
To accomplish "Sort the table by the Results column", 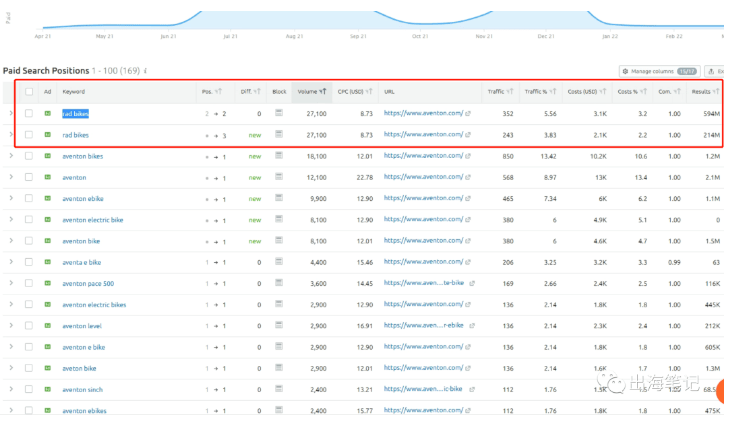I will (x=705, y=91).
